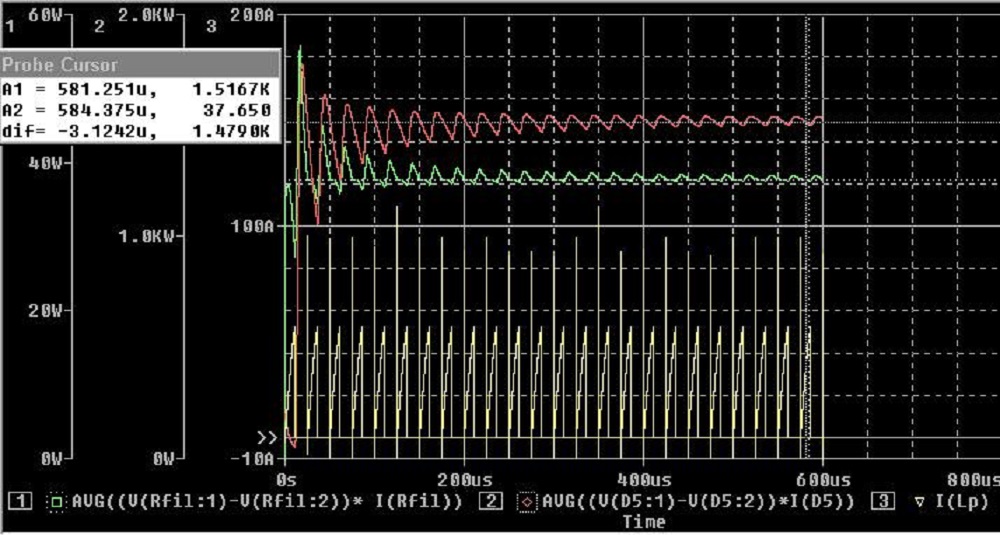Click the Time x-axis label
The width and height of the screenshot is (1000, 535).
(643, 521)
